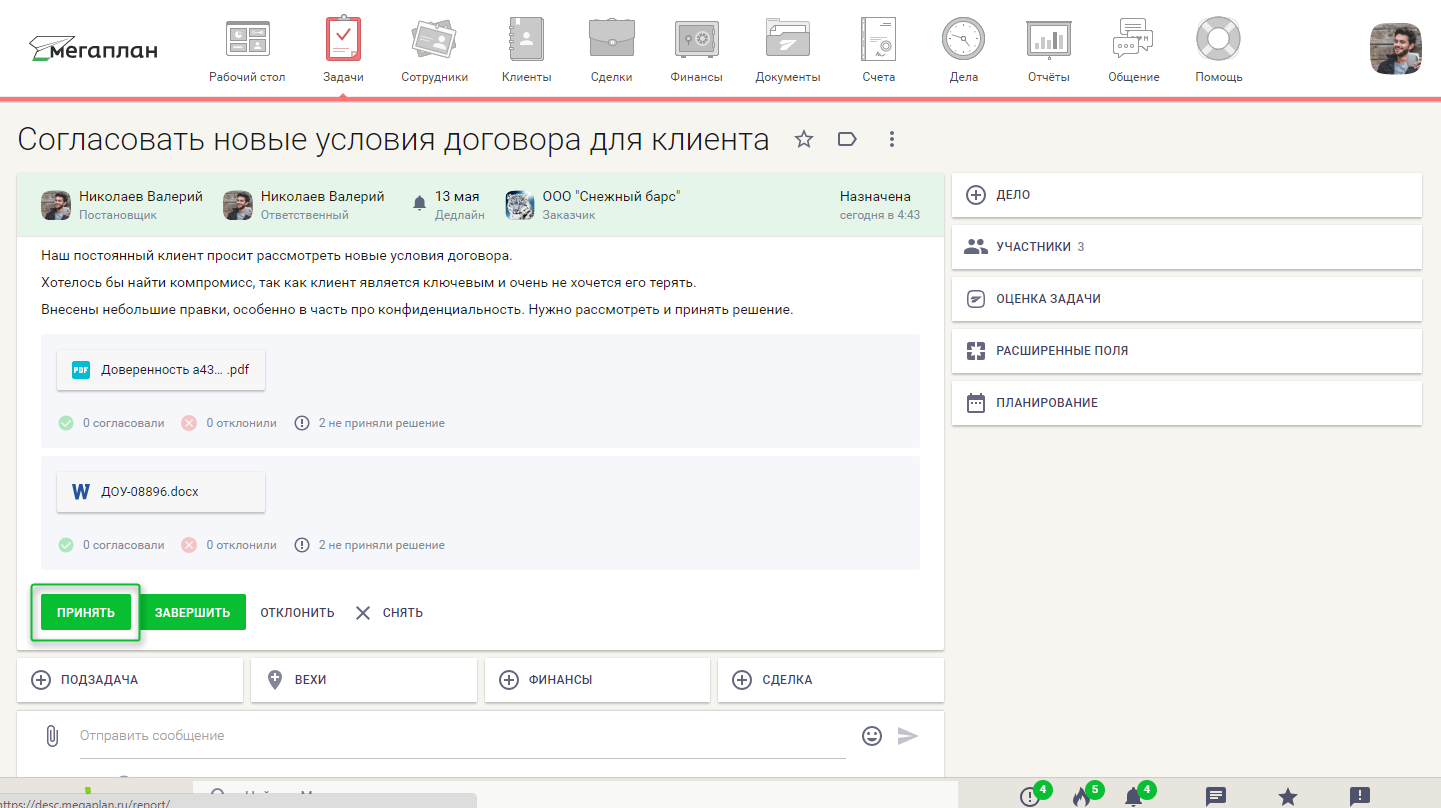Open the Общение chat section
The image size is (1441, 808).
[x=1133, y=50]
